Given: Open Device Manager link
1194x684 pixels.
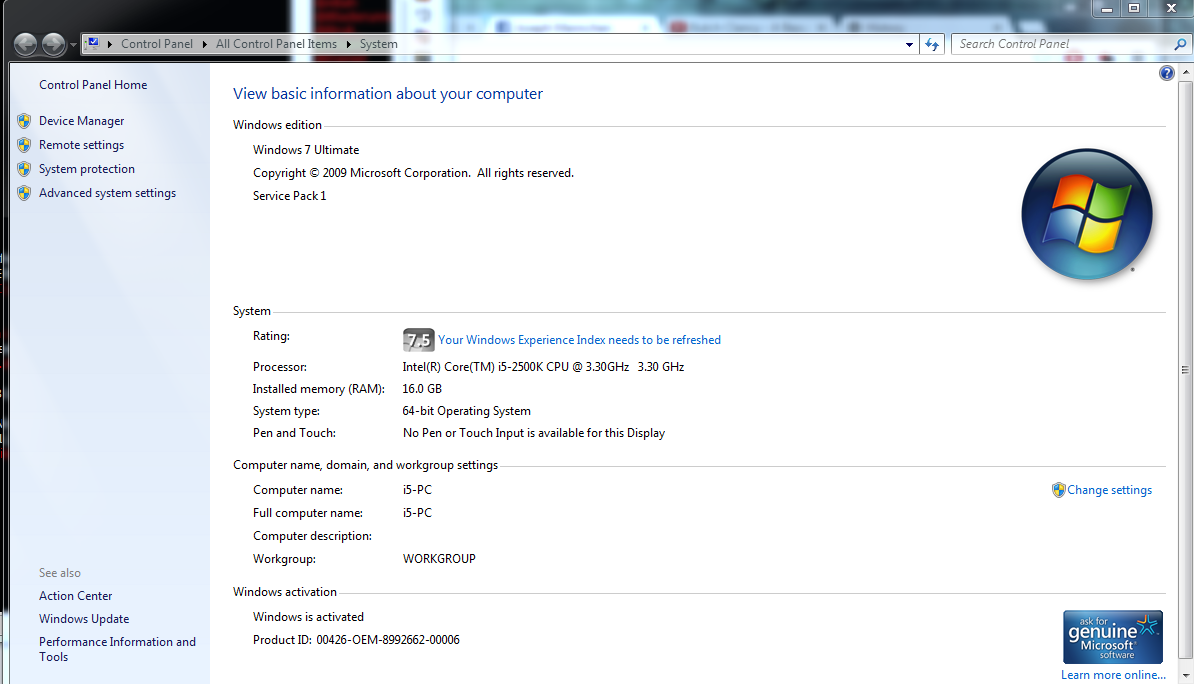Looking at the screenshot, I should tap(81, 120).
